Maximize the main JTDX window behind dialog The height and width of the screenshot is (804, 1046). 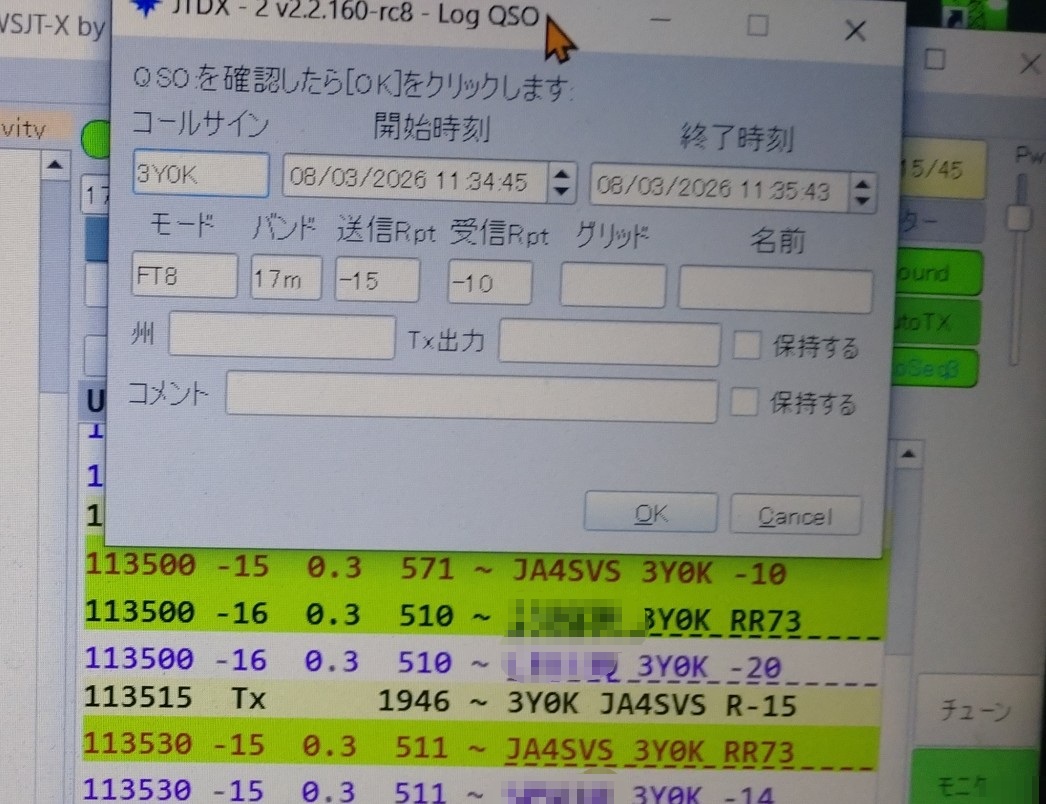tap(935, 60)
